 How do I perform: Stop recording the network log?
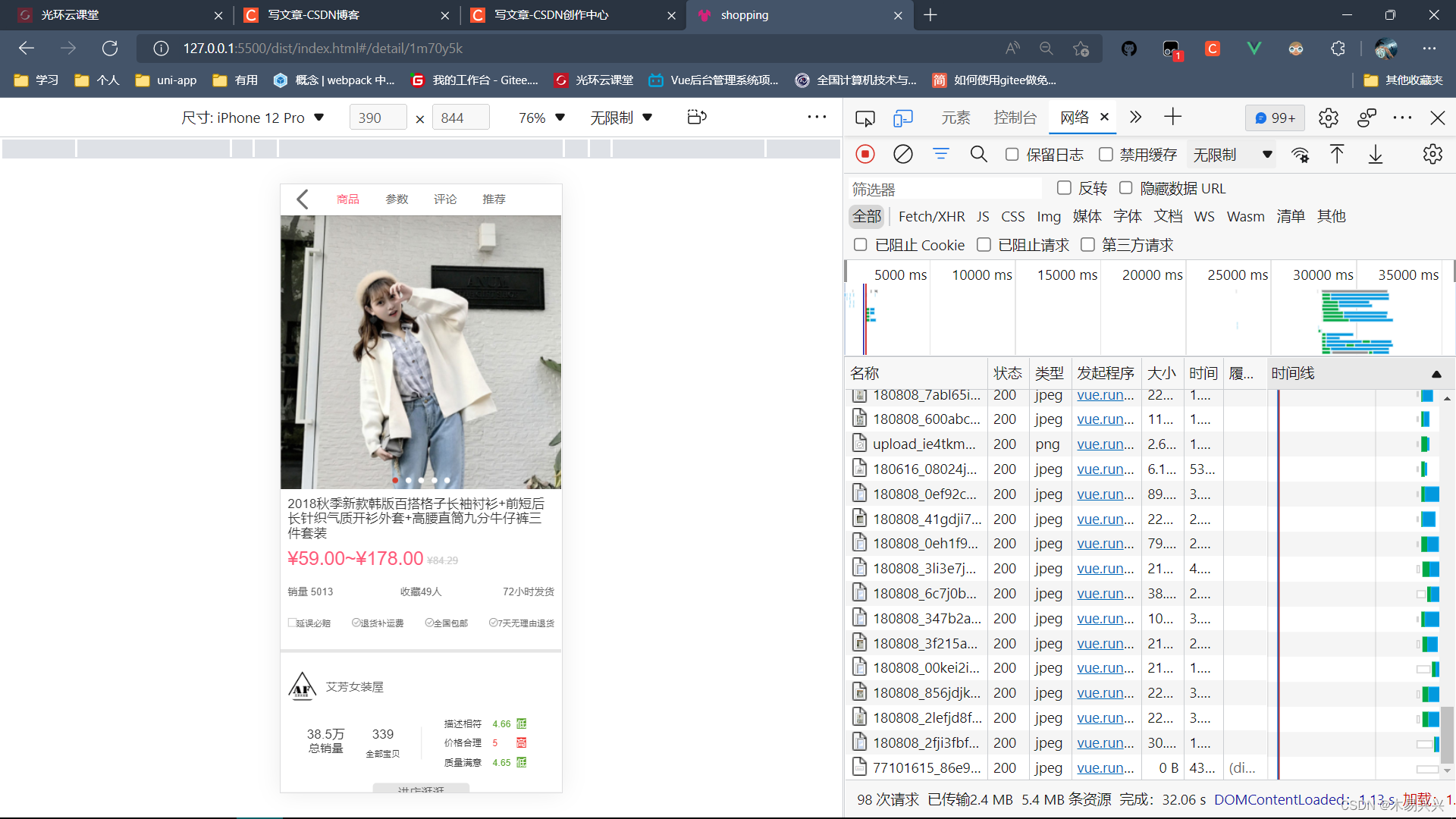tap(864, 154)
